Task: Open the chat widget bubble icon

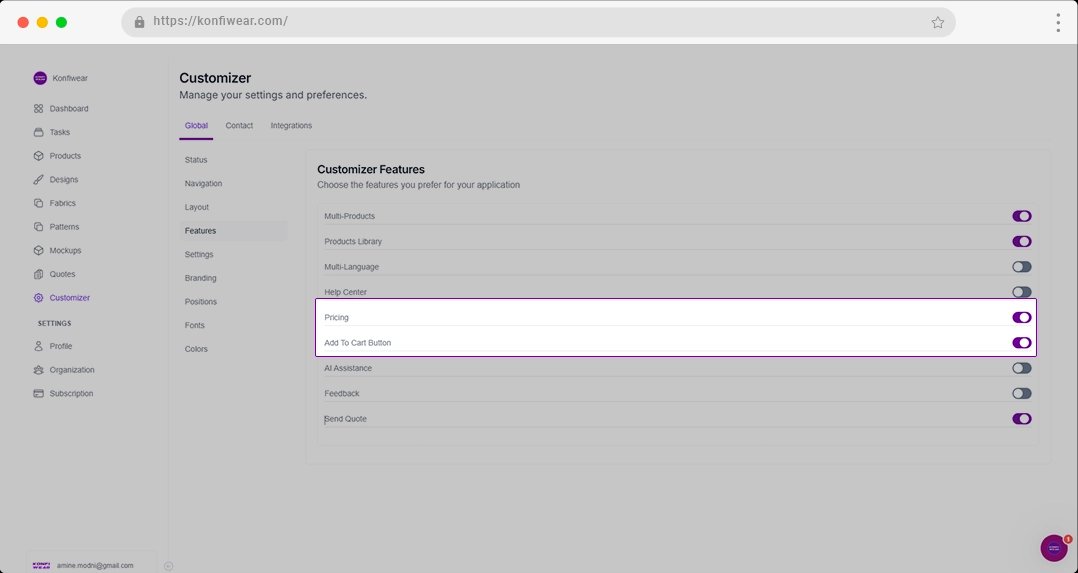Action: click(1054, 548)
